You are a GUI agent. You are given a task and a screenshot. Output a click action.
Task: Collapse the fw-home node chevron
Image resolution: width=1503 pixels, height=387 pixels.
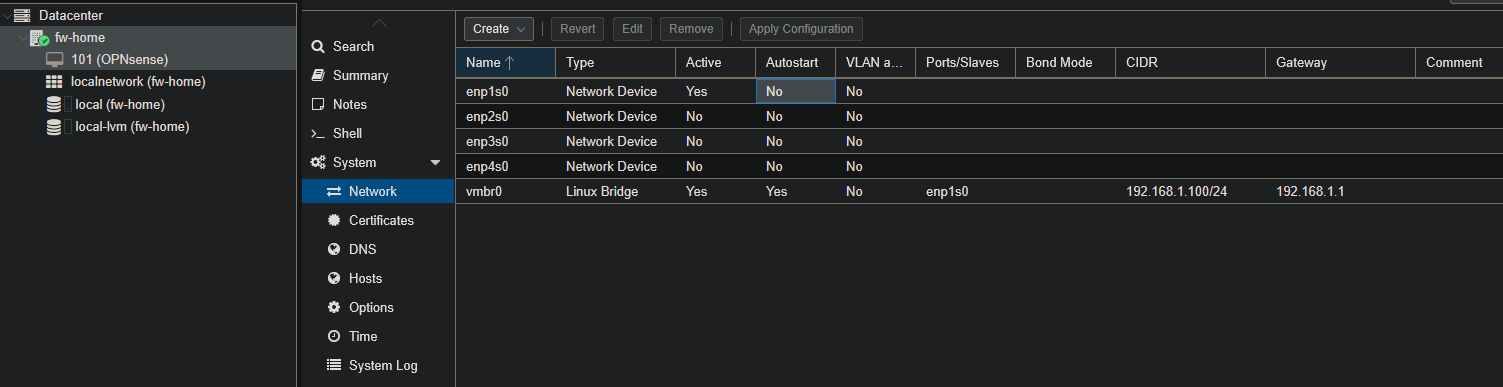click(23, 37)
